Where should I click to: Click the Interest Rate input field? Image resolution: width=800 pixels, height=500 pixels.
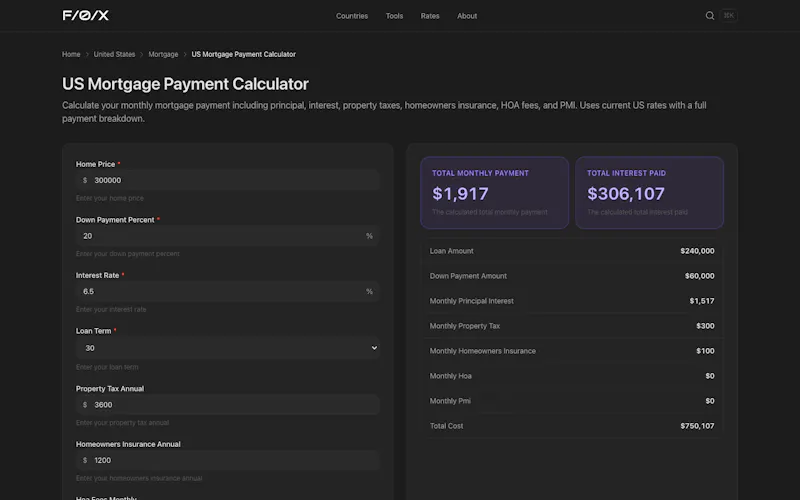(x=228, y=291)
